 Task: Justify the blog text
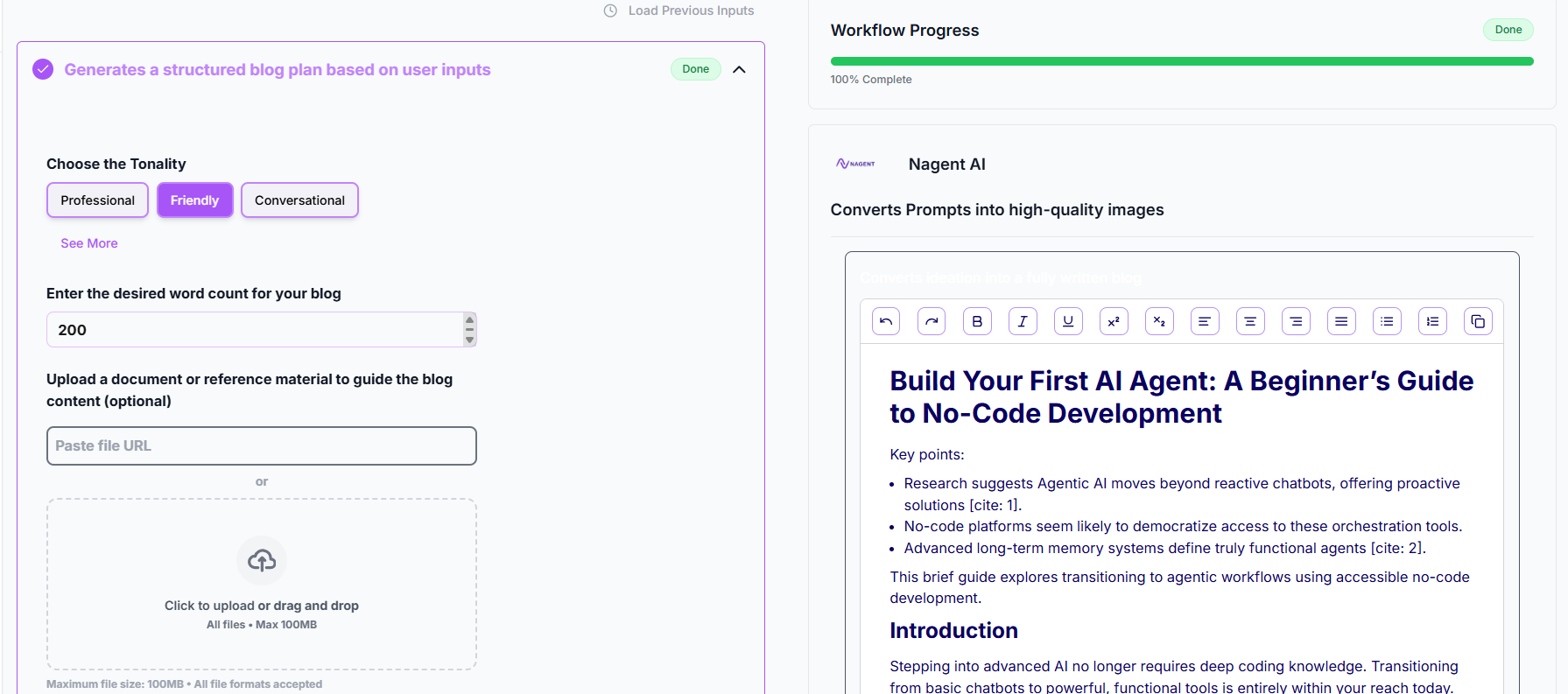coord(1341,322)
